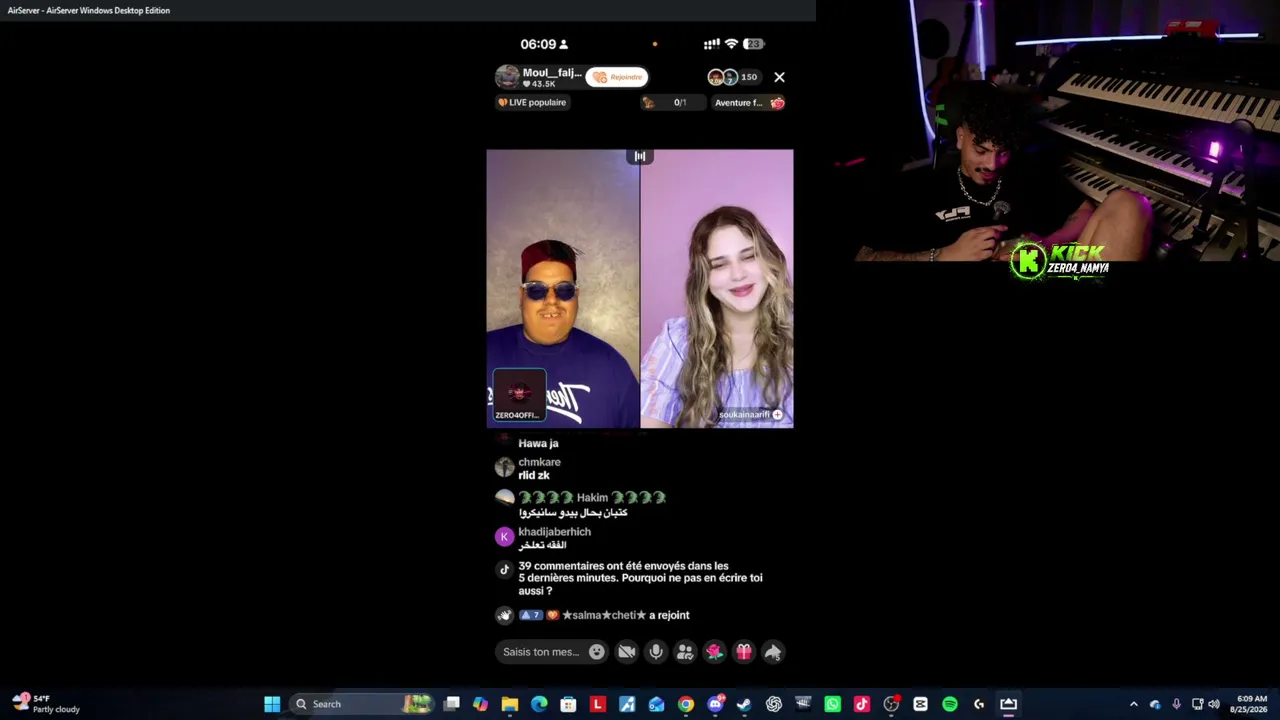The width and height of the screenshot is (1280, 720).
Task: Open the Windows Start menu
Action: pyautogui.click(x=272, y=704)
